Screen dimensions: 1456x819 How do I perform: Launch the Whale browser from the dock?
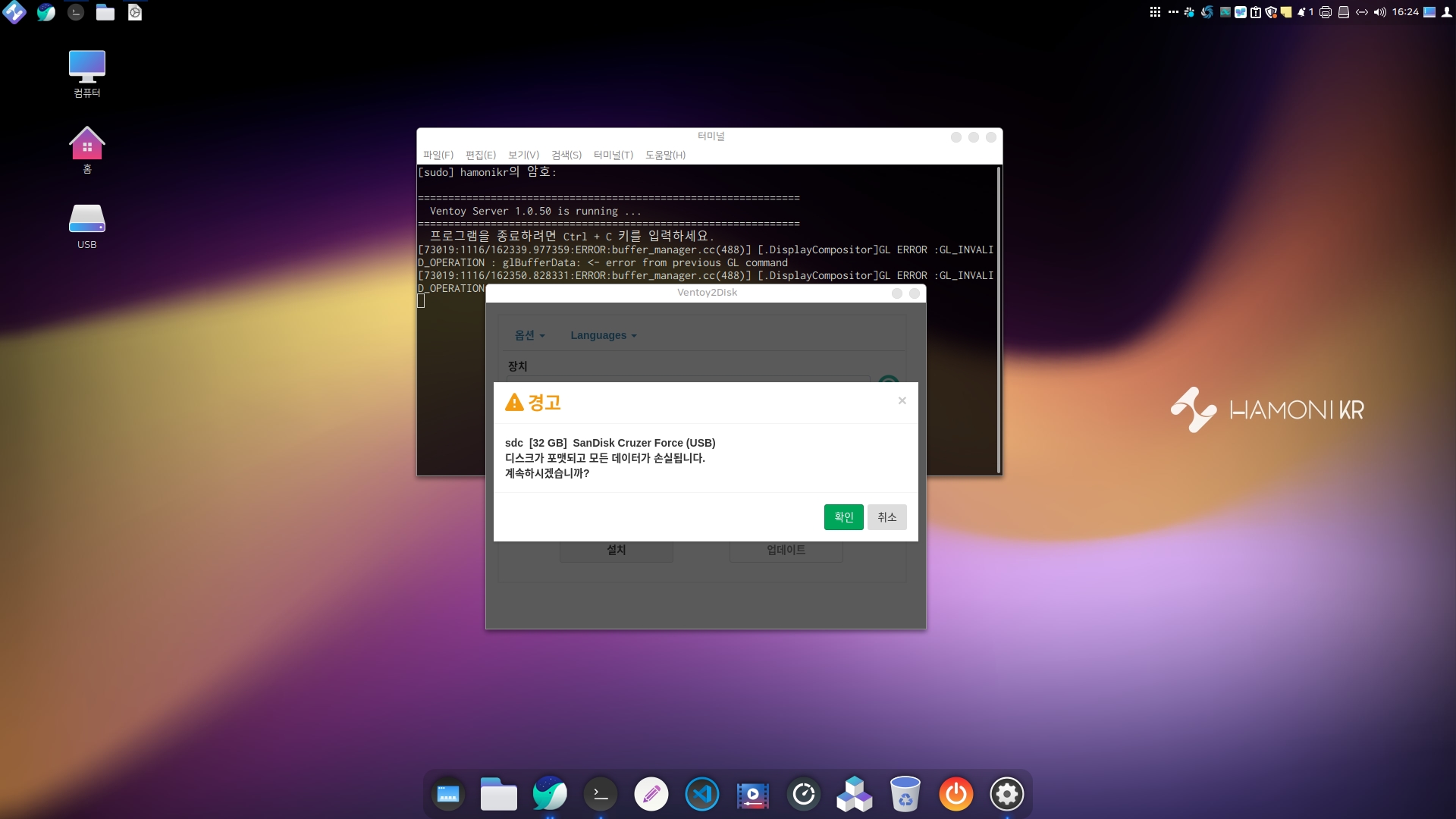click(x=549, y=794)
